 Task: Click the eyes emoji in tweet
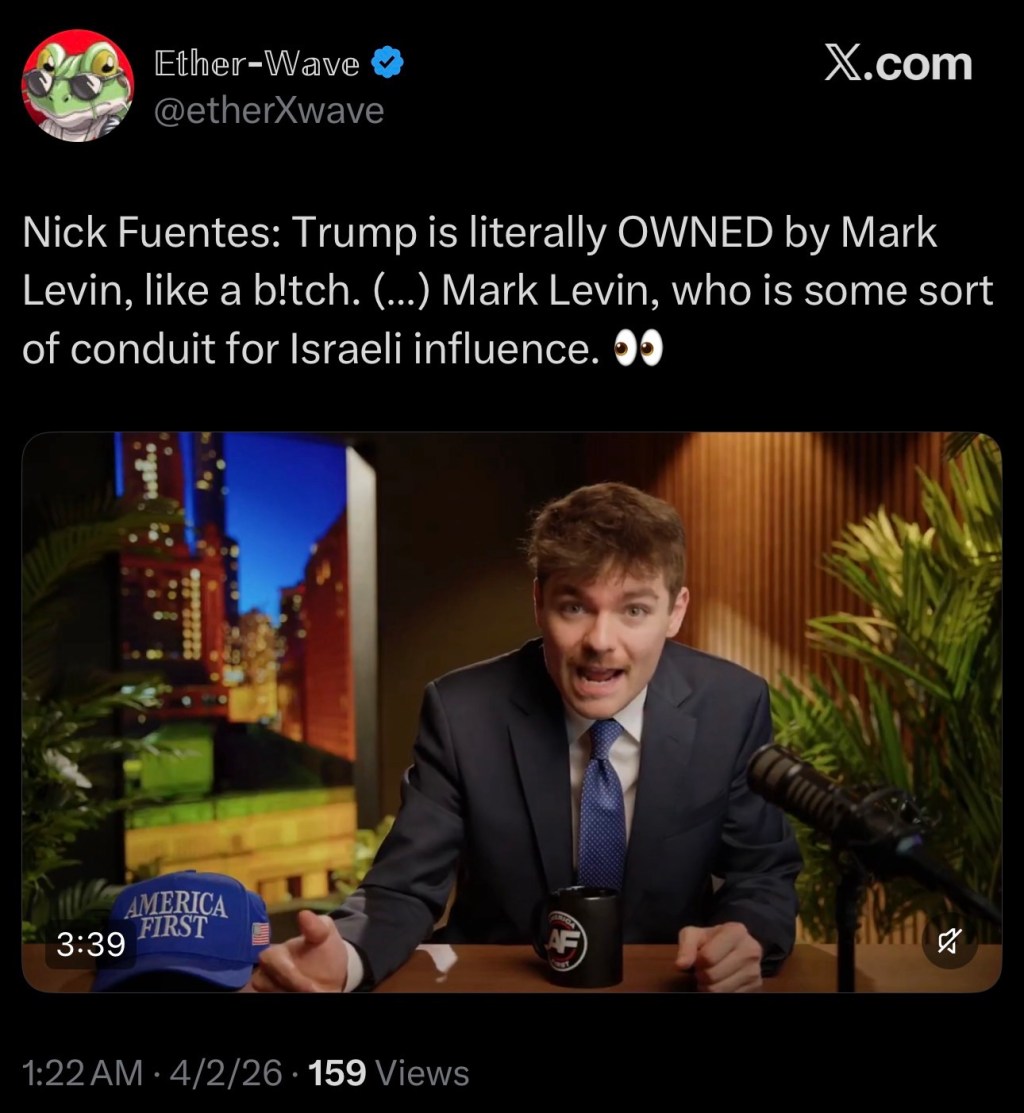pyautogui.click(x=638, y=351)
